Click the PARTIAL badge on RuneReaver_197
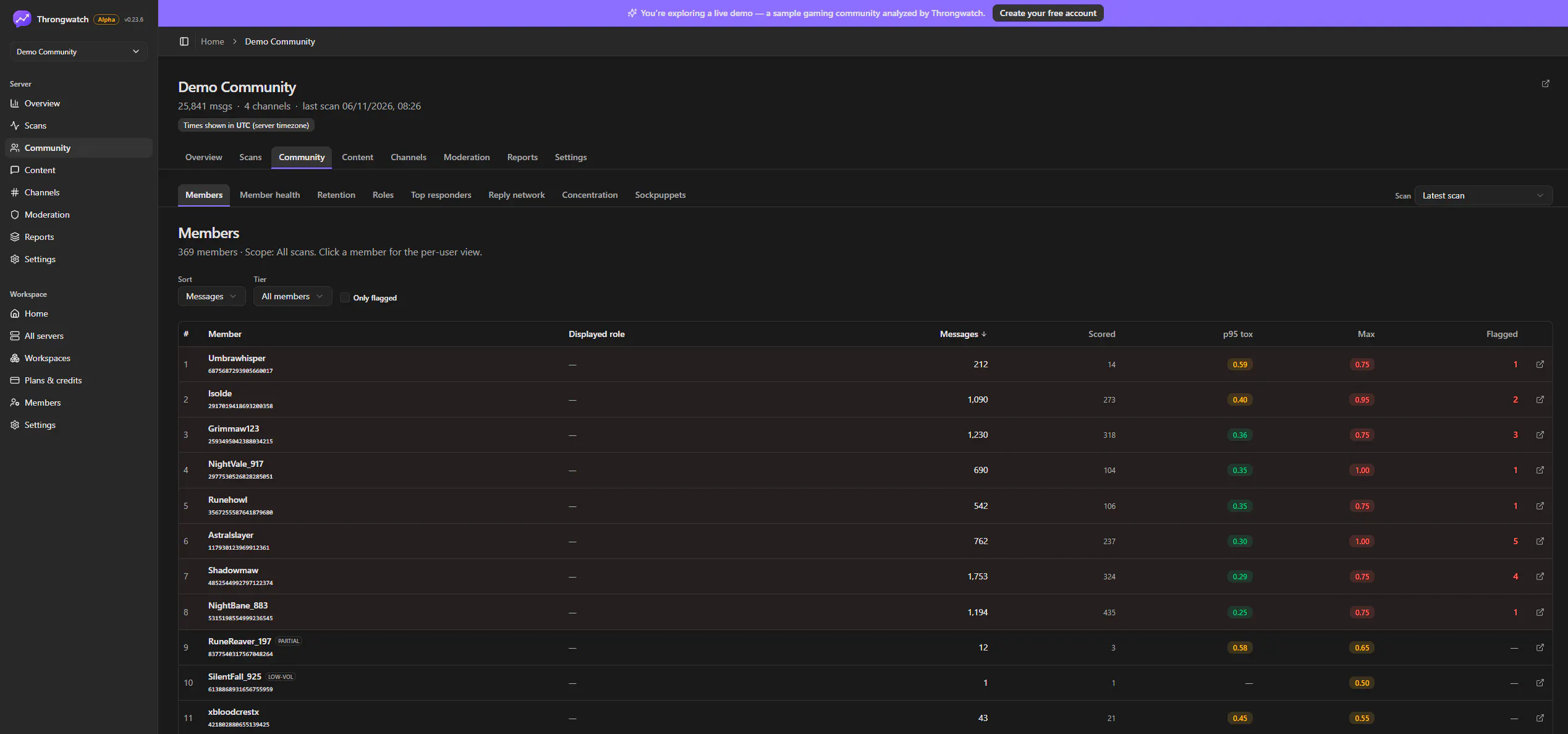 pos(289,641)
